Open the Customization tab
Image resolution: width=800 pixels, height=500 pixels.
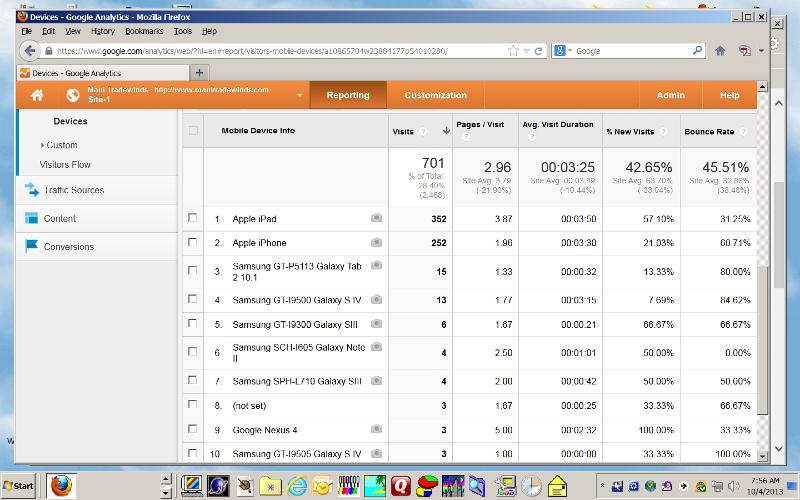[x=435, y=95]
